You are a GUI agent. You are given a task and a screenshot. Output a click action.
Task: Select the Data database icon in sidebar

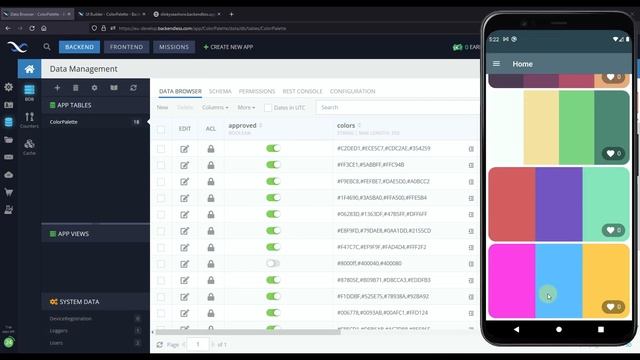pyautogui.click(x=9, y=122)
